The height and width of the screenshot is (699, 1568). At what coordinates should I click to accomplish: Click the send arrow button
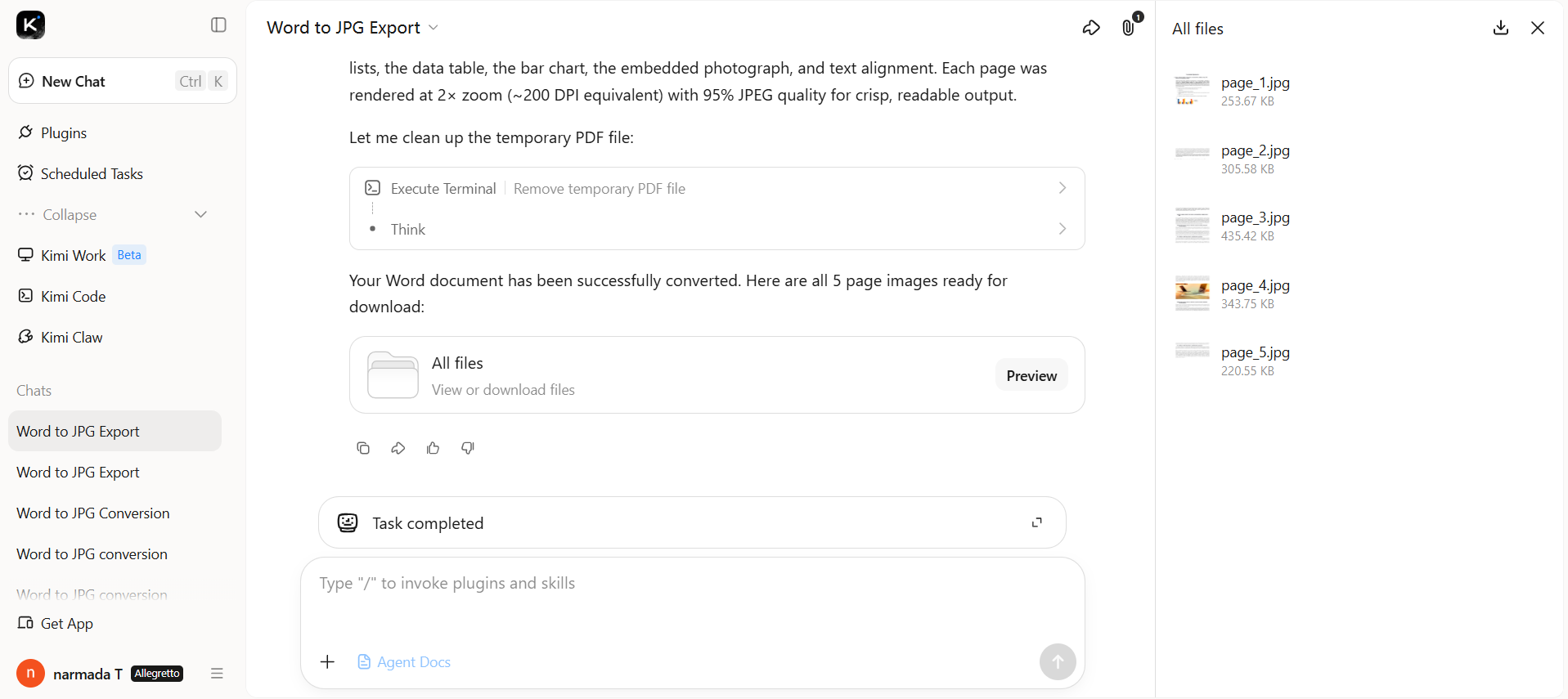click(1058, 661)
